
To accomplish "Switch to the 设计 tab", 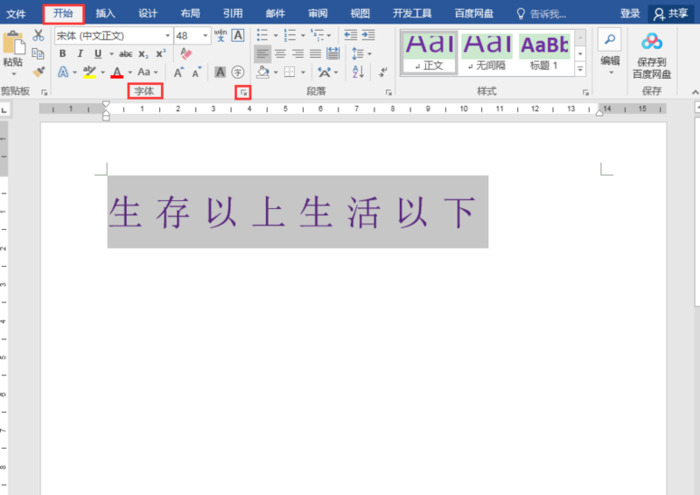I will (x=148, y=14).
